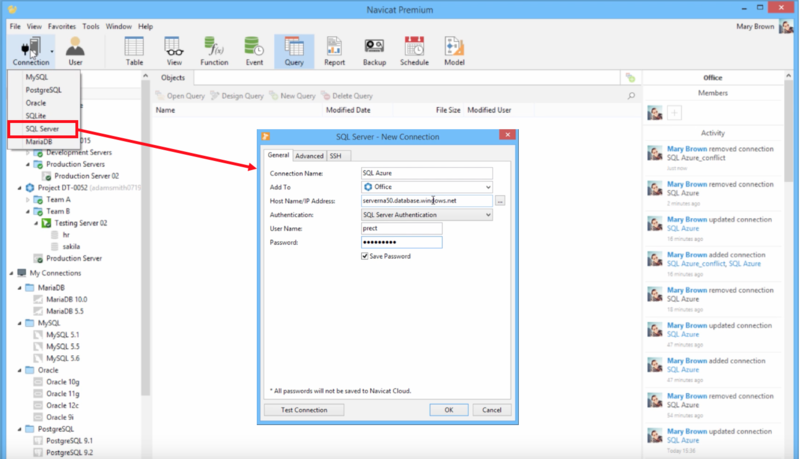Click the Testing Server 02 connection icon
Screen dimensions: 800x459
pos(46,223)
